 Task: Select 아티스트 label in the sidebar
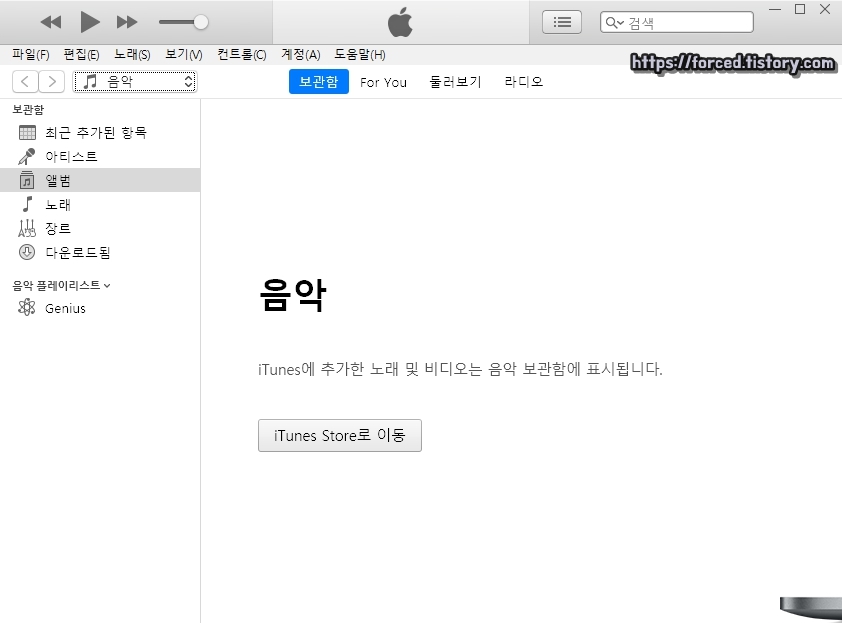click(x=71, y=156)
